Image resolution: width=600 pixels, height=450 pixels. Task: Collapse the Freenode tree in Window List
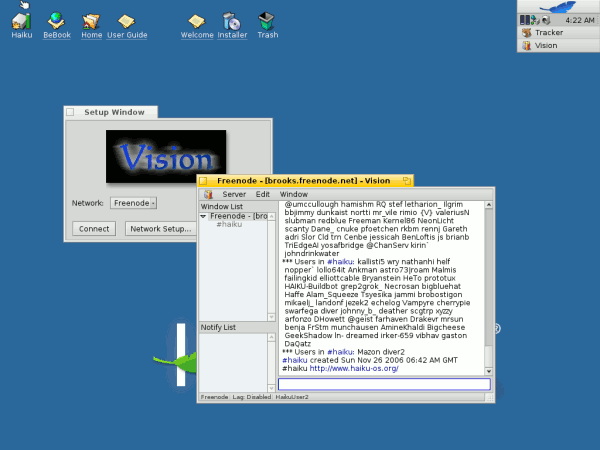pyautogui.click(x=204, y=216)
